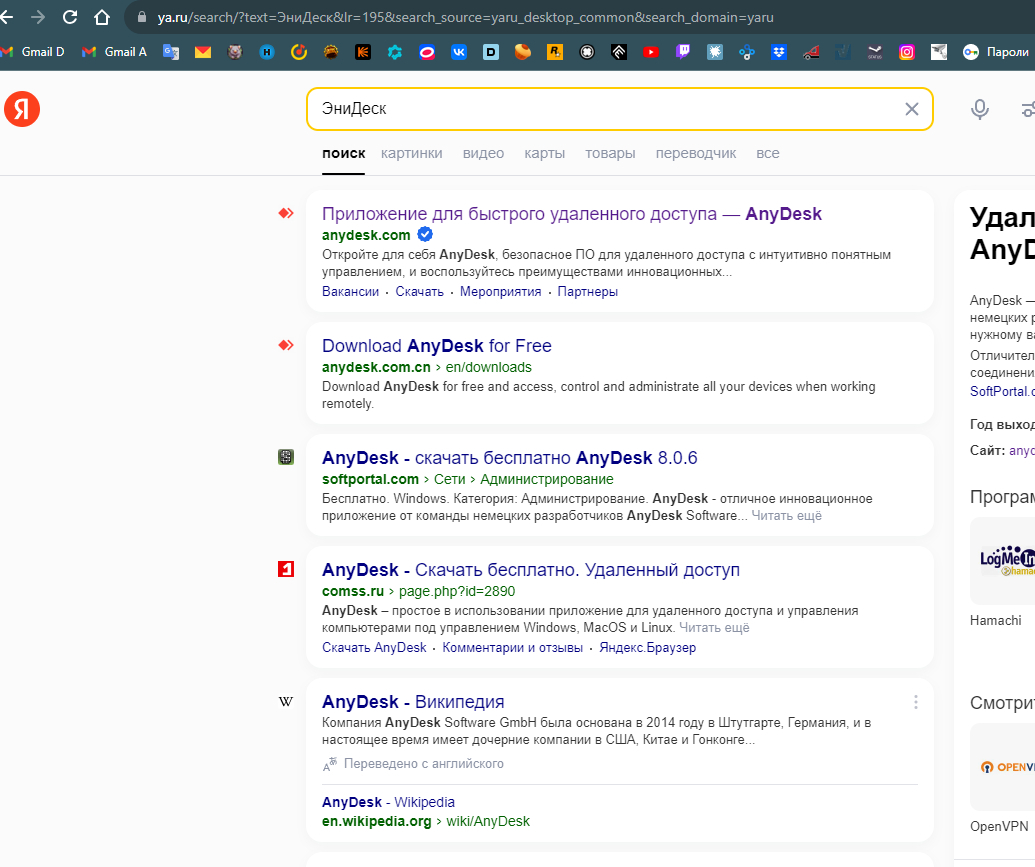Open the 'Скачать AnyDesk' sitelink

click(x=374, y=647)
